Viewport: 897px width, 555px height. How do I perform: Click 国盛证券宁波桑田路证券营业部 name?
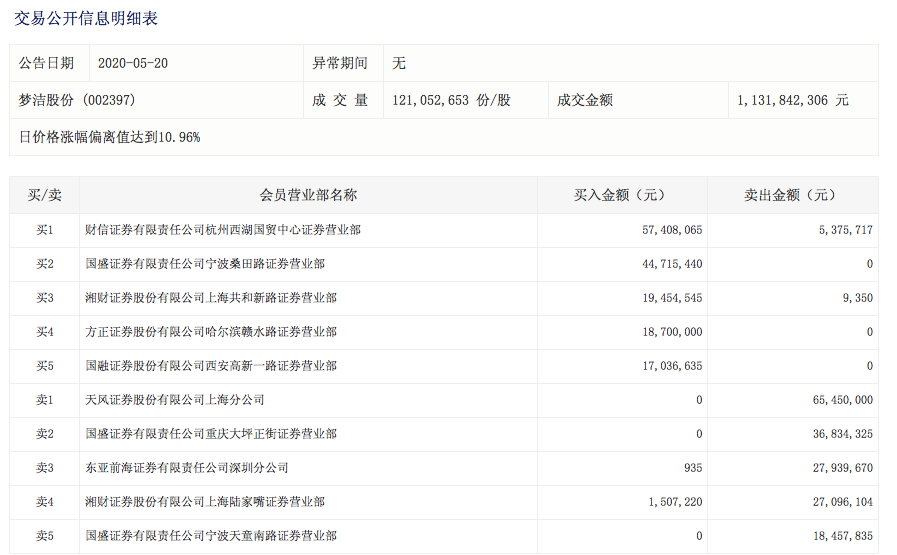coord(205,264)
